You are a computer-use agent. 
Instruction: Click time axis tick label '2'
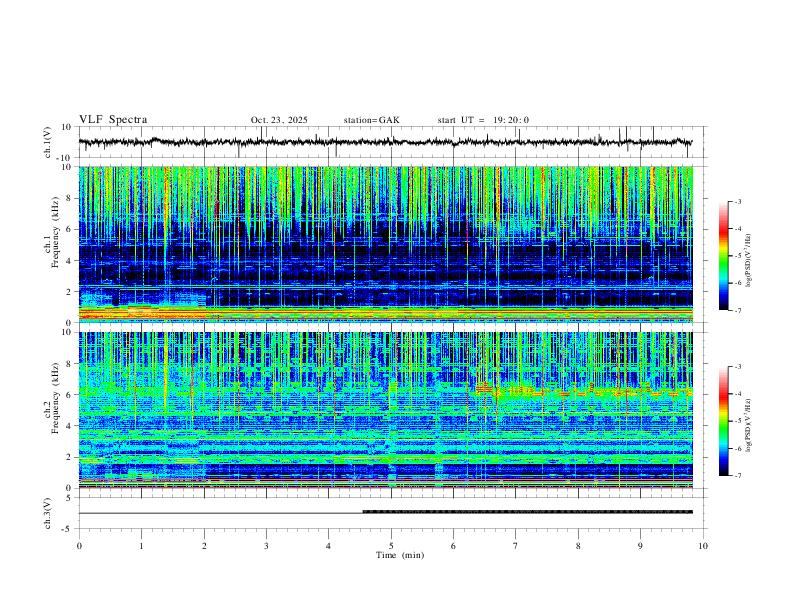[204, 546]
